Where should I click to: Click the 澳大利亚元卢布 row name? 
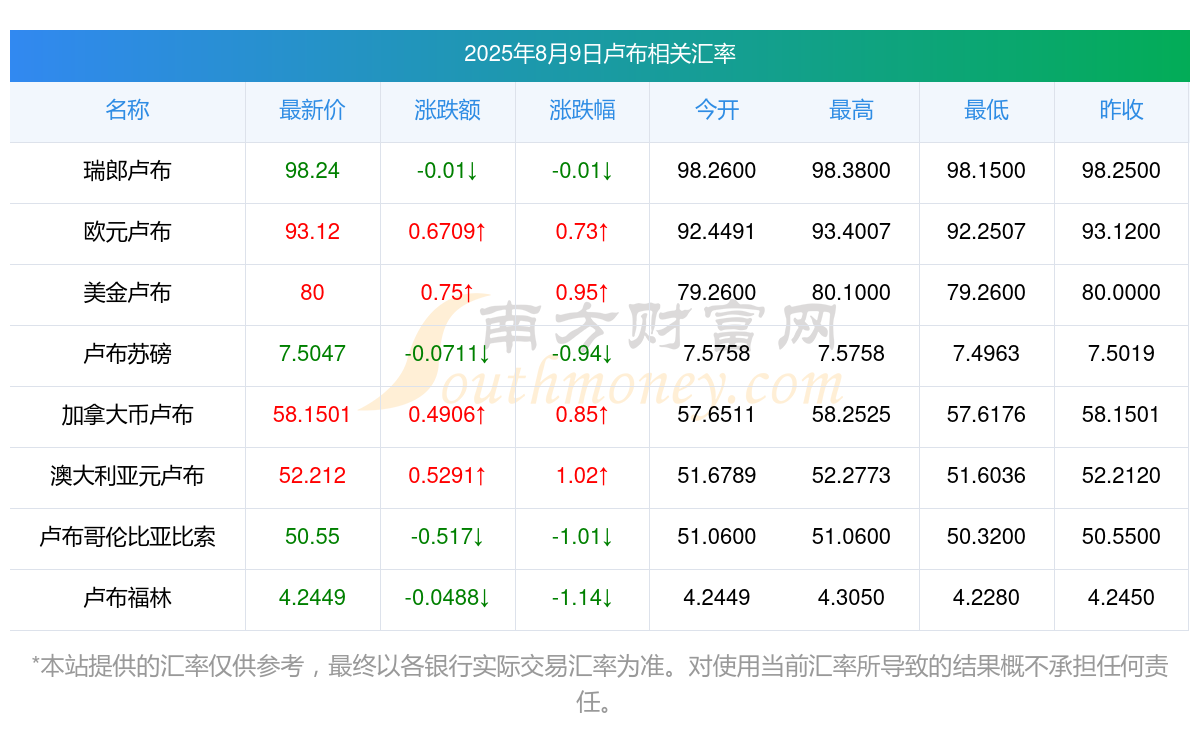coord(127,476)
